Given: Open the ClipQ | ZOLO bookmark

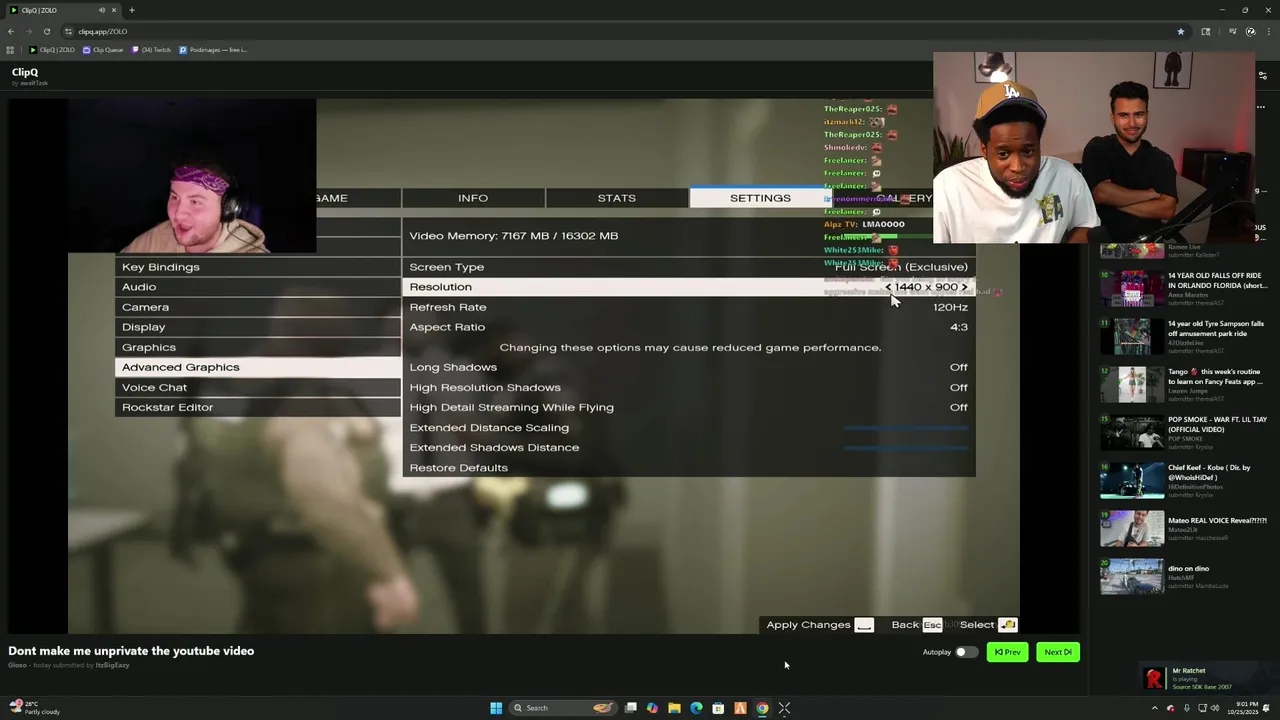Looking at the screenshot, I should (x=52, y=50).
